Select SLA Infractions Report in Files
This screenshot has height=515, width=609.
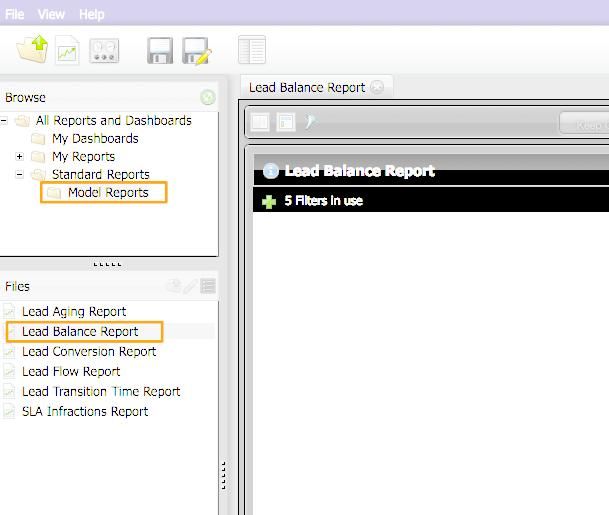coord(84,411)
